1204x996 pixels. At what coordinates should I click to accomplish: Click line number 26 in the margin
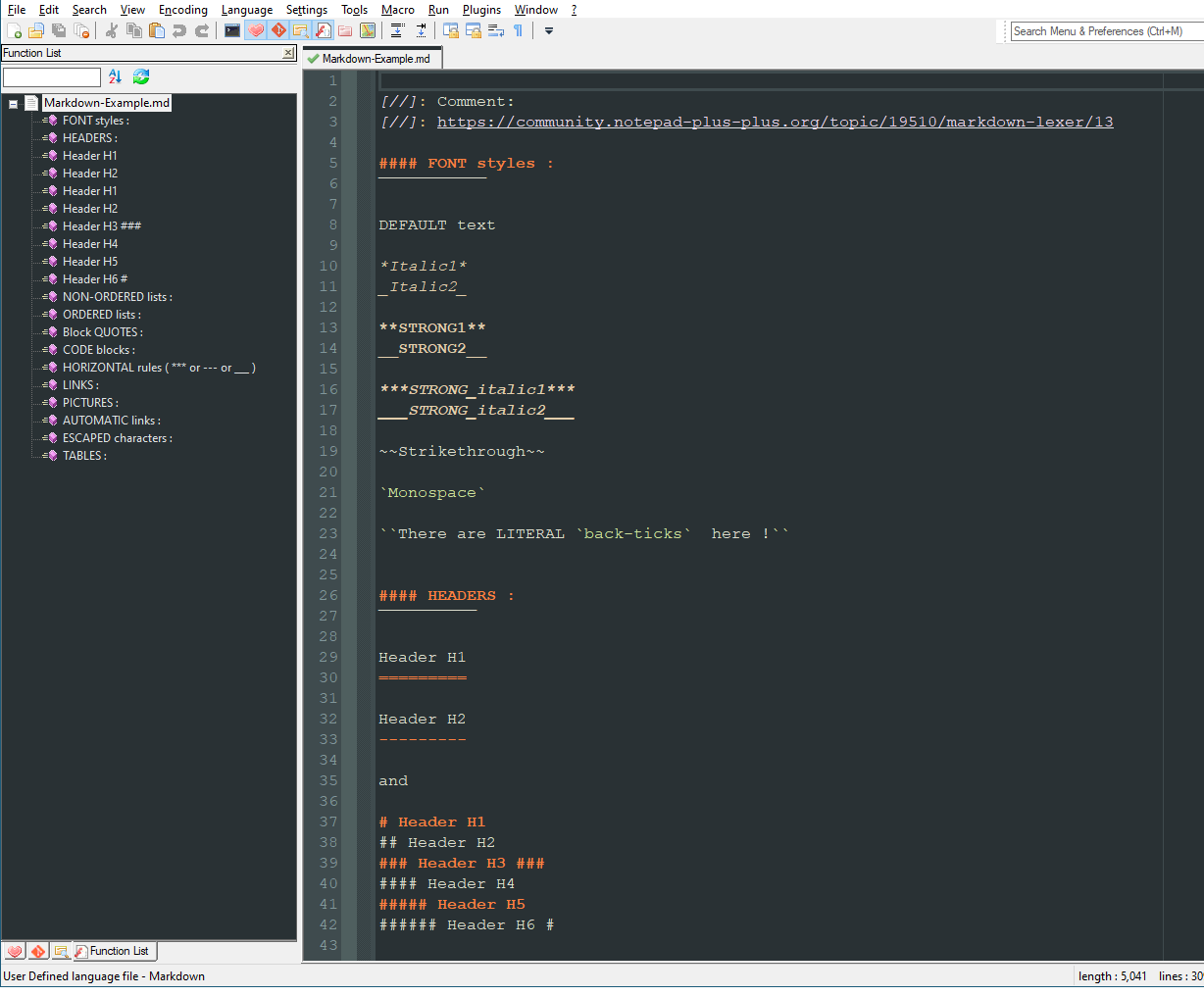328,596
